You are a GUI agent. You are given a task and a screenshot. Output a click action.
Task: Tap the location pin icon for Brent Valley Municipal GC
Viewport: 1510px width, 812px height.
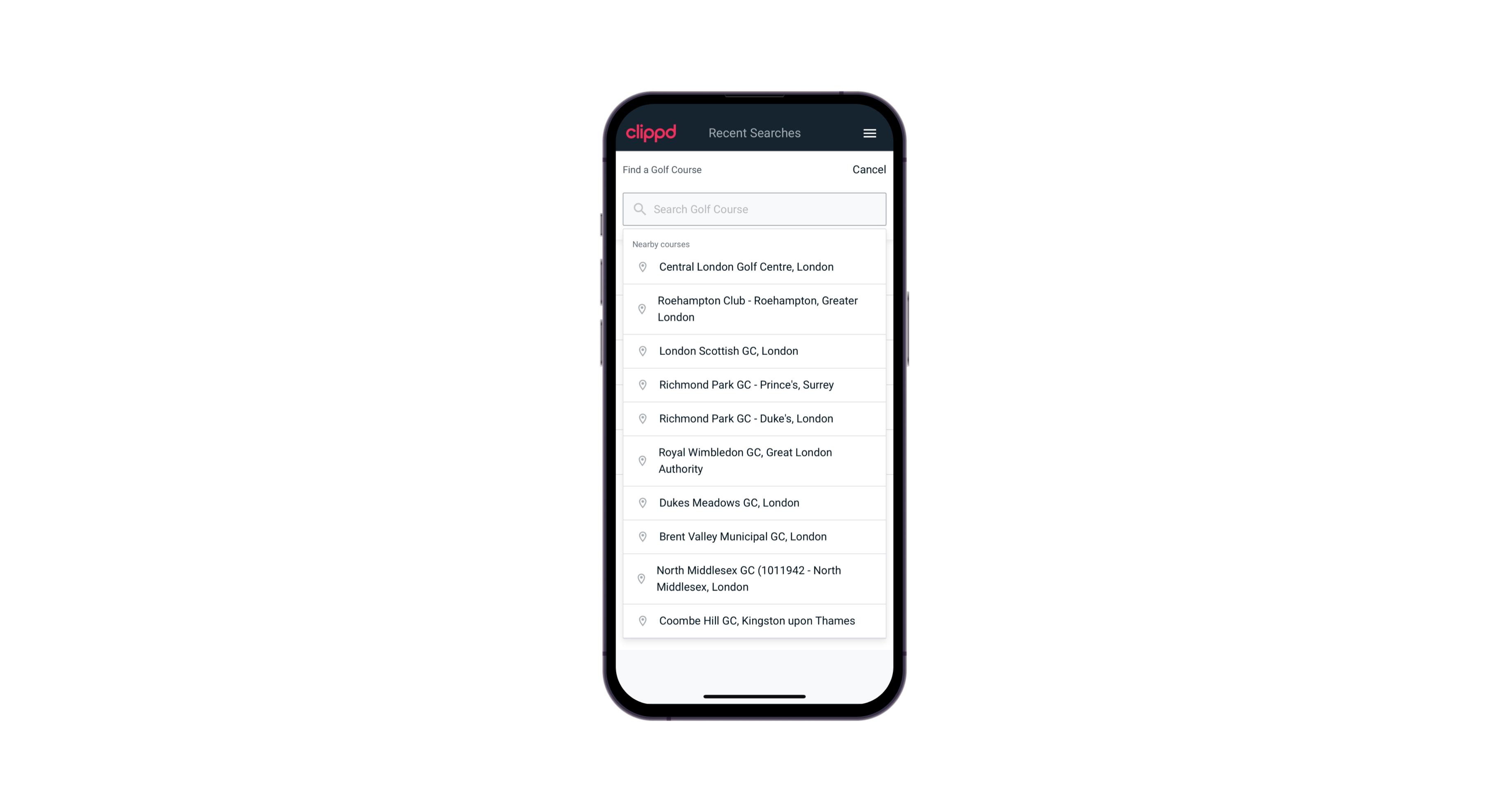(641, 536)
